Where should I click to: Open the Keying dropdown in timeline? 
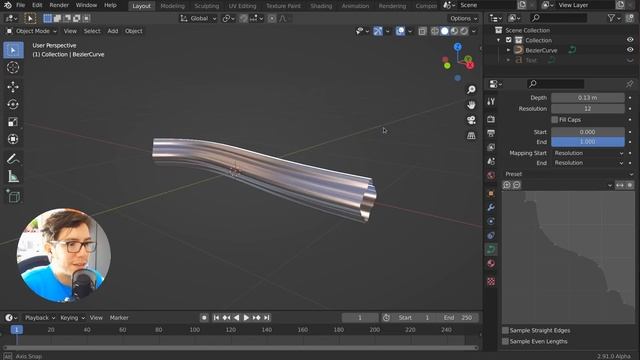pos(72,318)
